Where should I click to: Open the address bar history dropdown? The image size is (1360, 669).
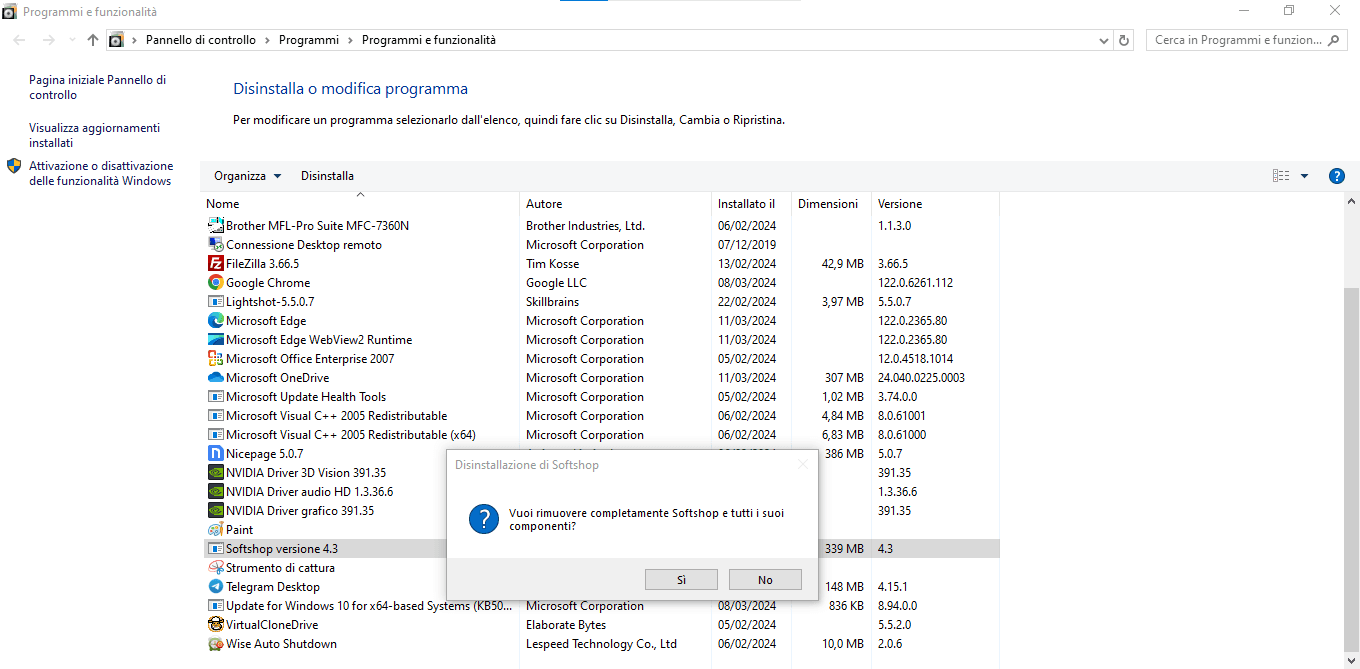pyautogui.click(x=1103, y=40)
